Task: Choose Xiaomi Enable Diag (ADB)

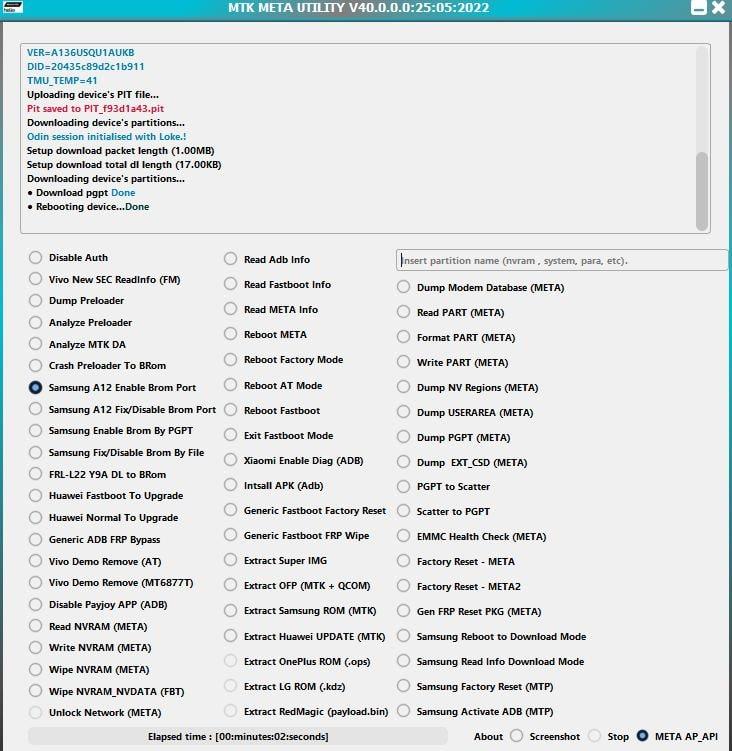Action: tap(230, 460)
